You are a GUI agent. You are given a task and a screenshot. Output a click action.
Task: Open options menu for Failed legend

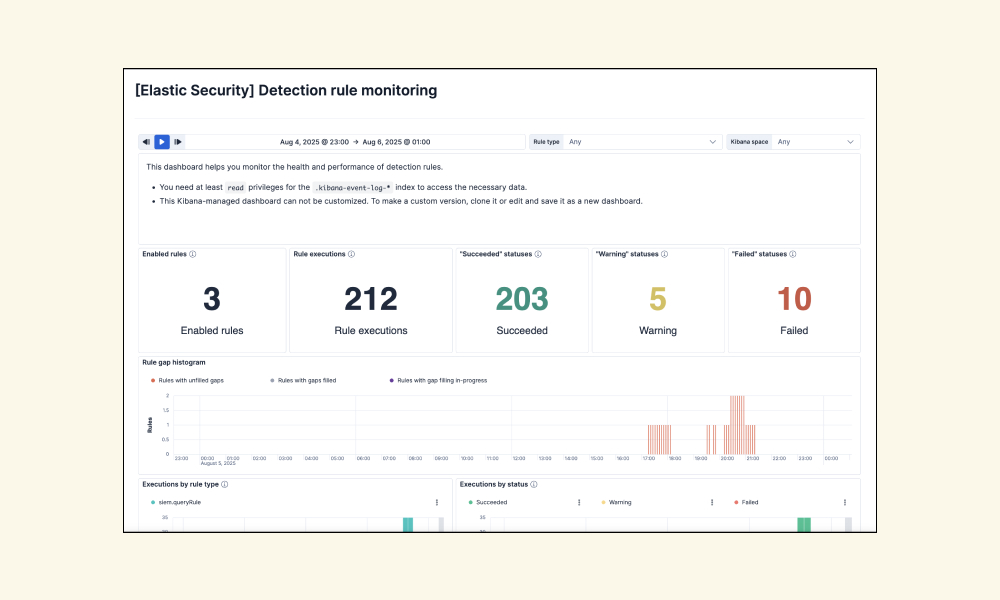click(845, 502)
